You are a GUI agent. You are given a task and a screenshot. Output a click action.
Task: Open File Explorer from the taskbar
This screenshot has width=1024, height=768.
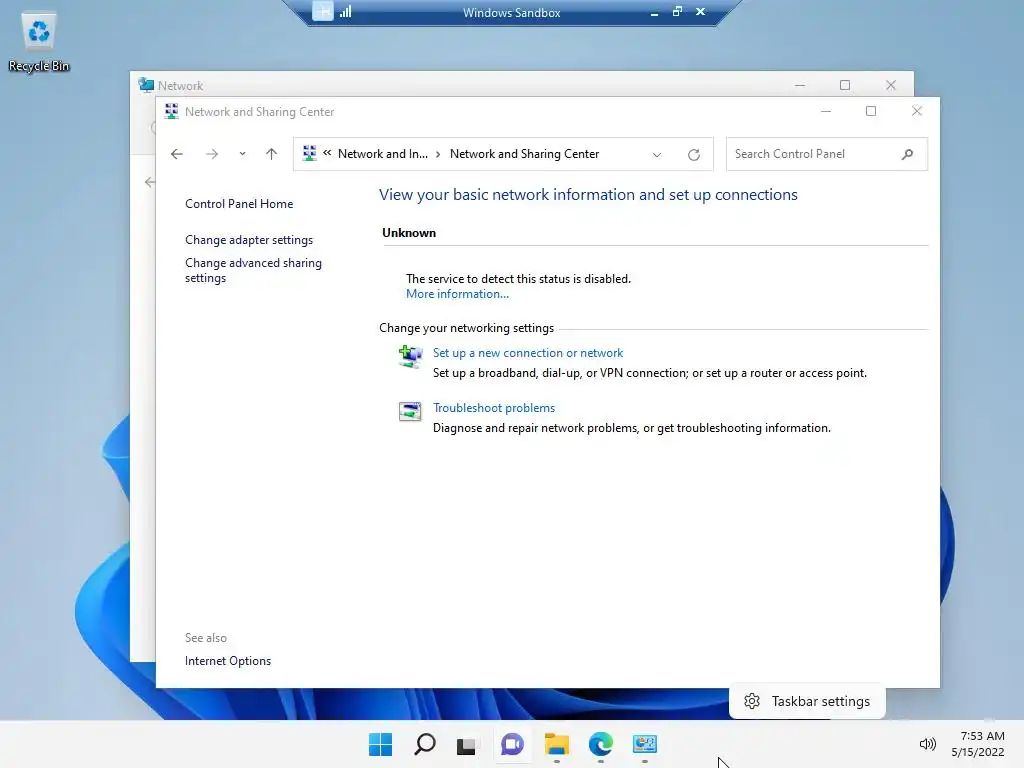click(x=556, y=744)
